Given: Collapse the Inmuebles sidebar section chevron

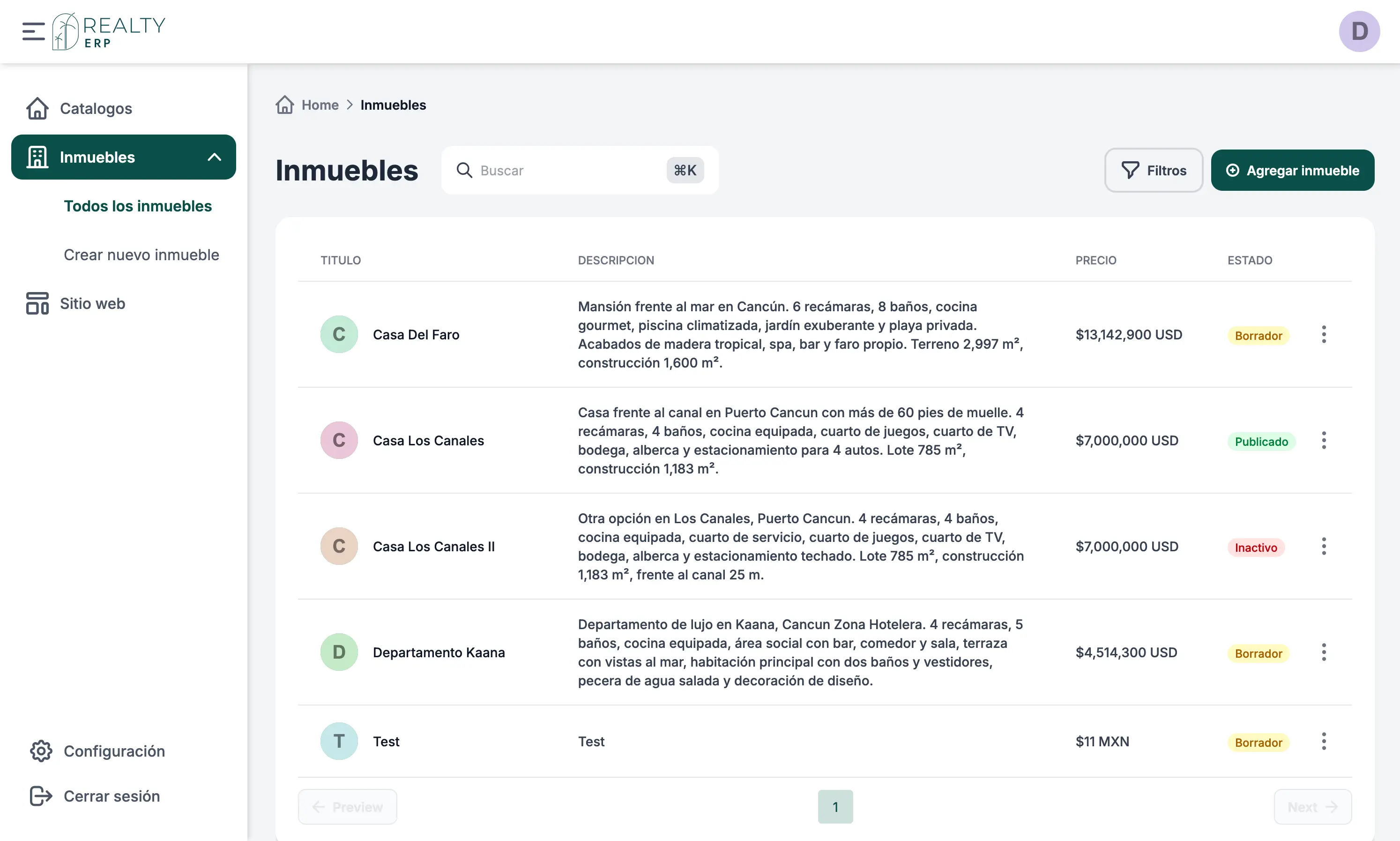Looking at the screenshot, I should point(214,157).
